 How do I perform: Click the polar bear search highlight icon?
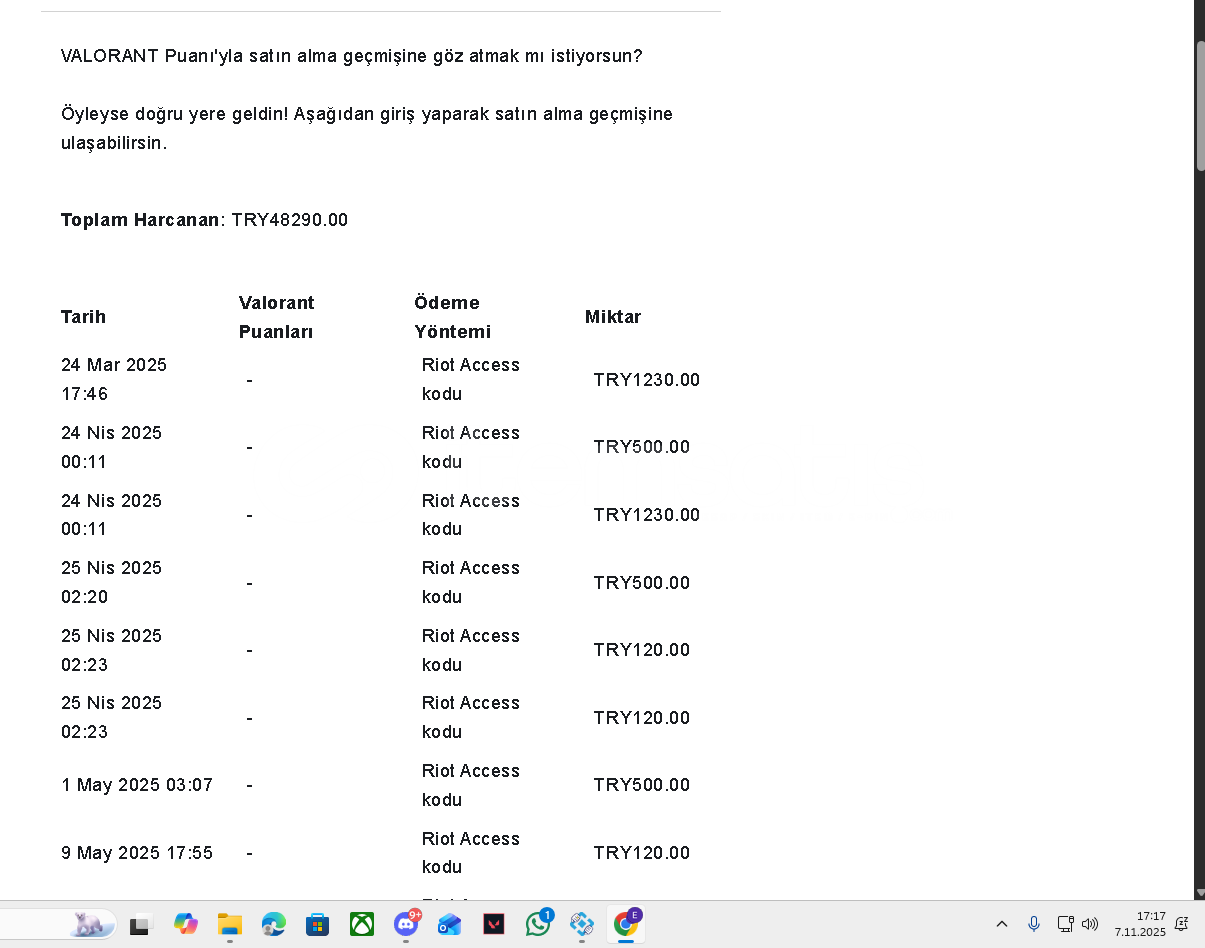tap(91, 924)
